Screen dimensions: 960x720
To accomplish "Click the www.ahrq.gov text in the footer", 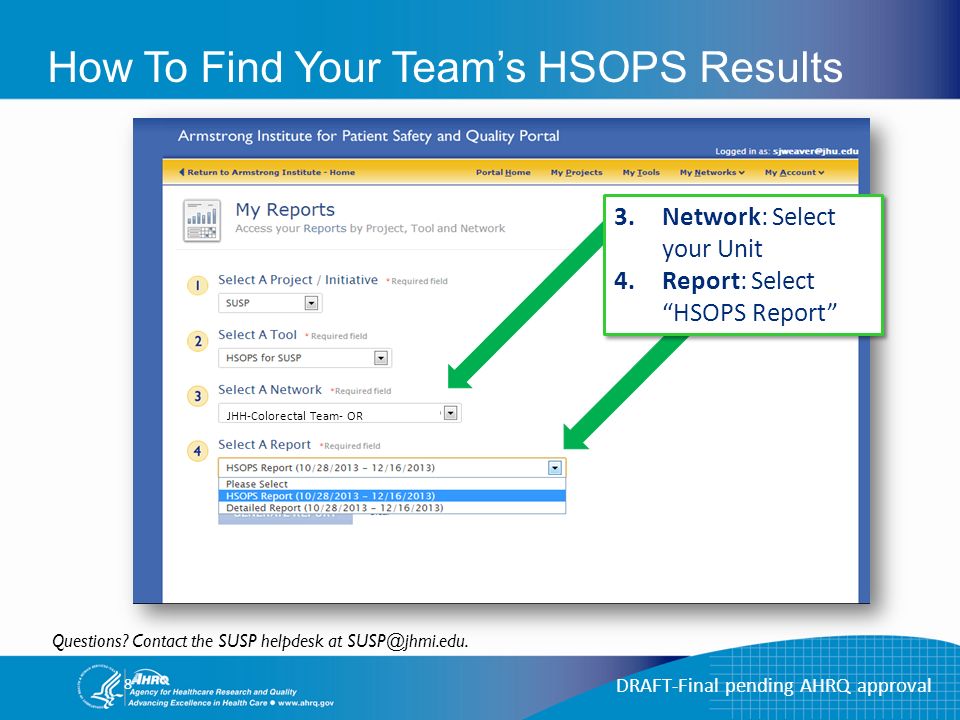I will click(x=306, y=703).
